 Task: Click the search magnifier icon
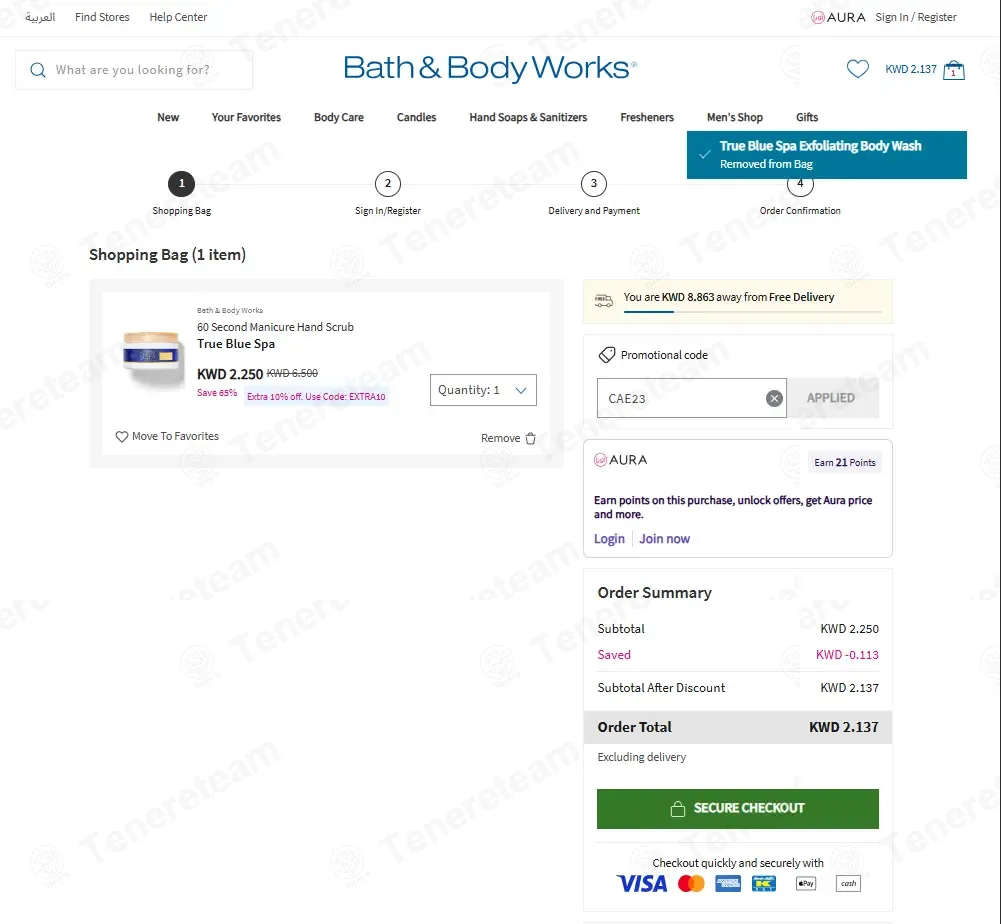(x=38, y=70)
